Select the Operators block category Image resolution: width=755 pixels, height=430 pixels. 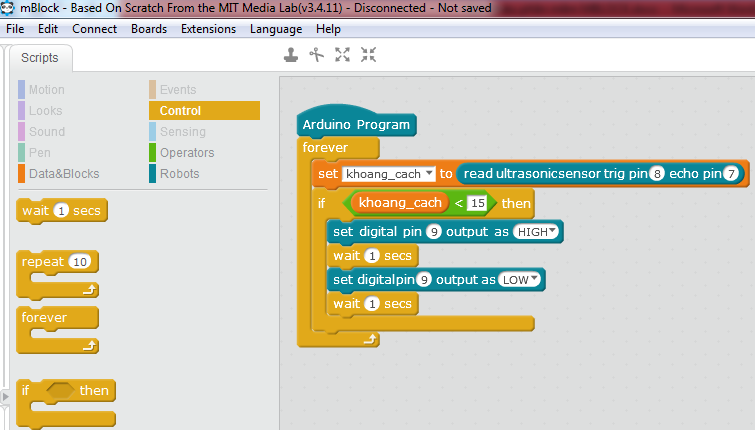click(187, 153)
